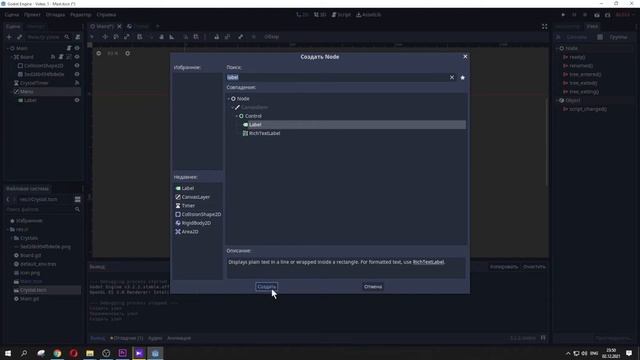Open the Справка menu
640x360 pixels.
tap(106, 15)
